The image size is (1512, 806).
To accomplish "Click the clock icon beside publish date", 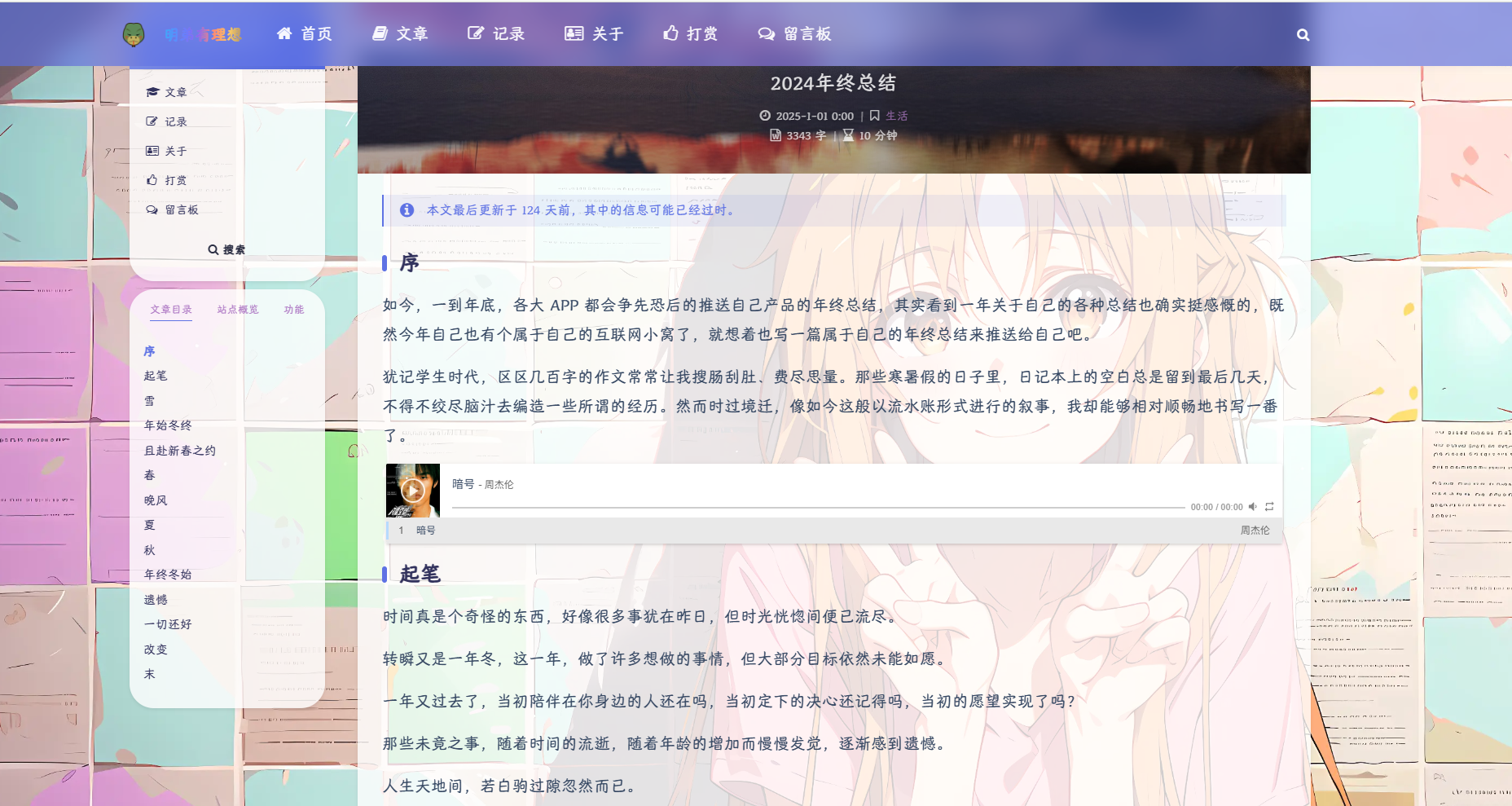I will coord(765,116).
